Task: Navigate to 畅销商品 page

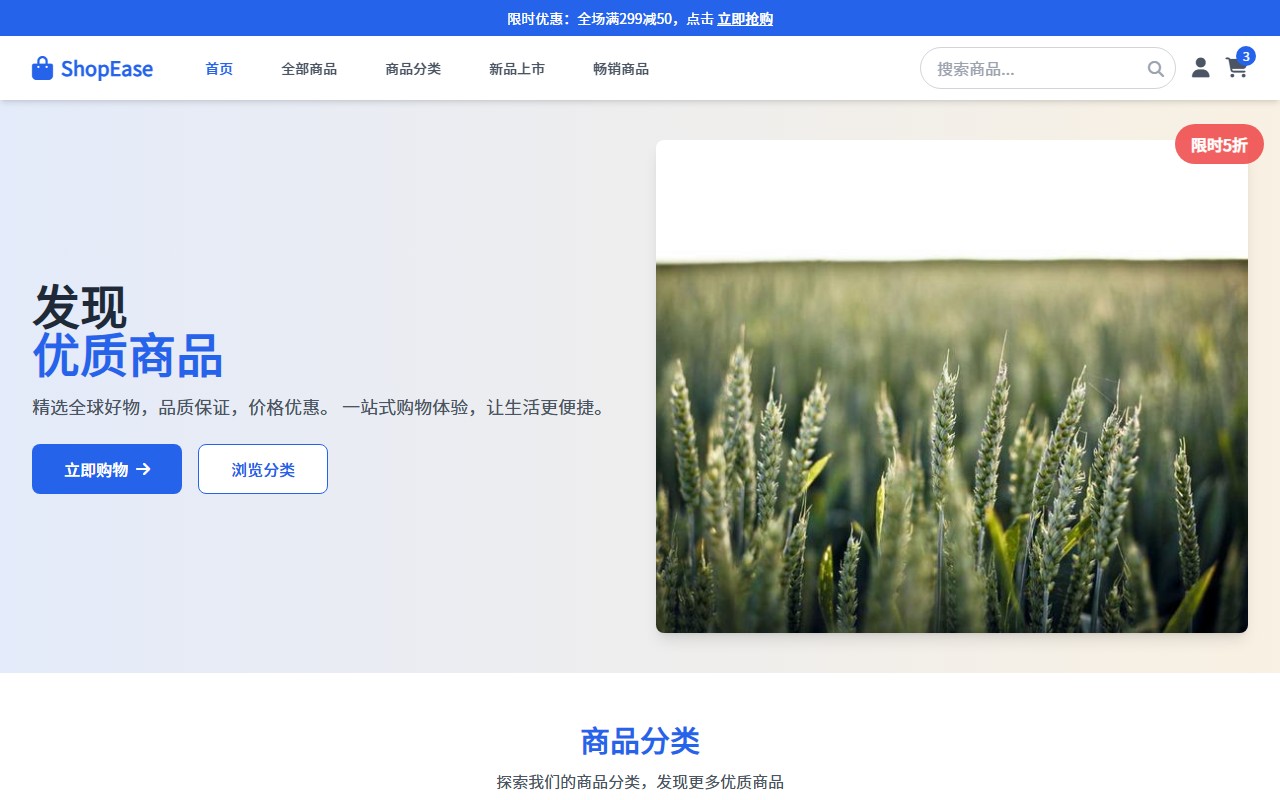Action: [x=621, y=69]
